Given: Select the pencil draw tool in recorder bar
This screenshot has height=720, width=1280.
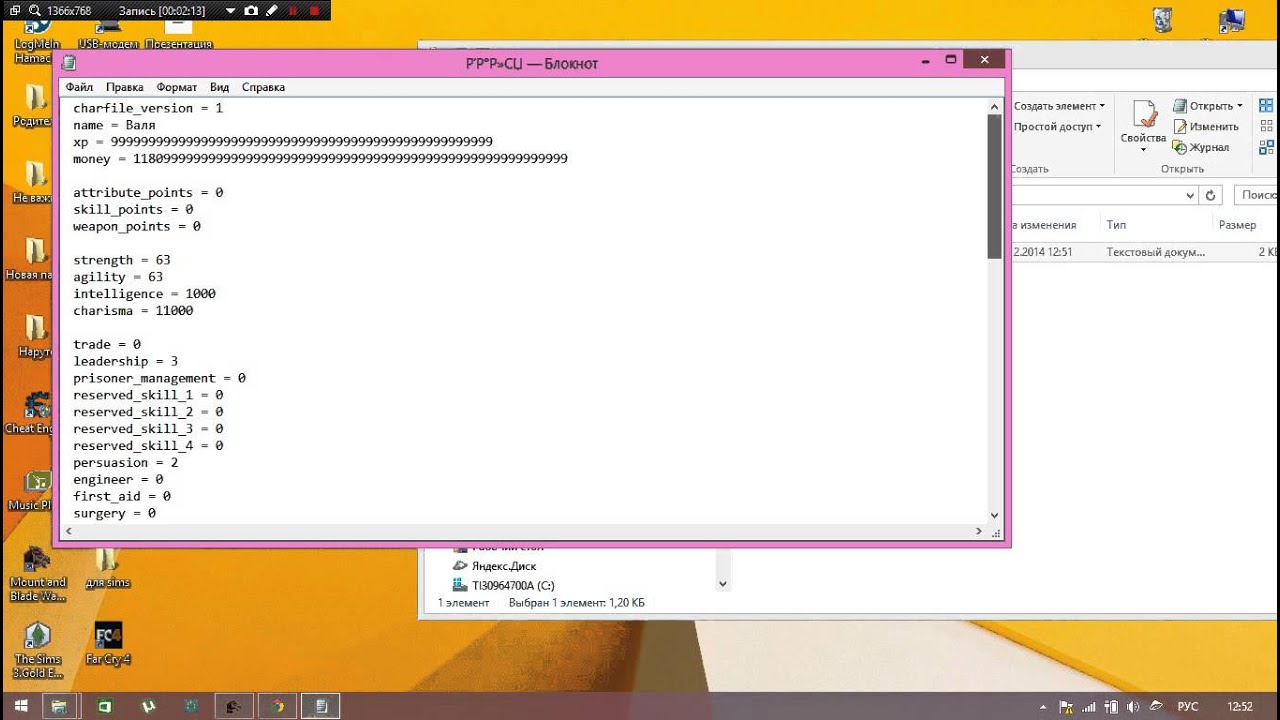Looking at the screenshot, I should 271,10.
